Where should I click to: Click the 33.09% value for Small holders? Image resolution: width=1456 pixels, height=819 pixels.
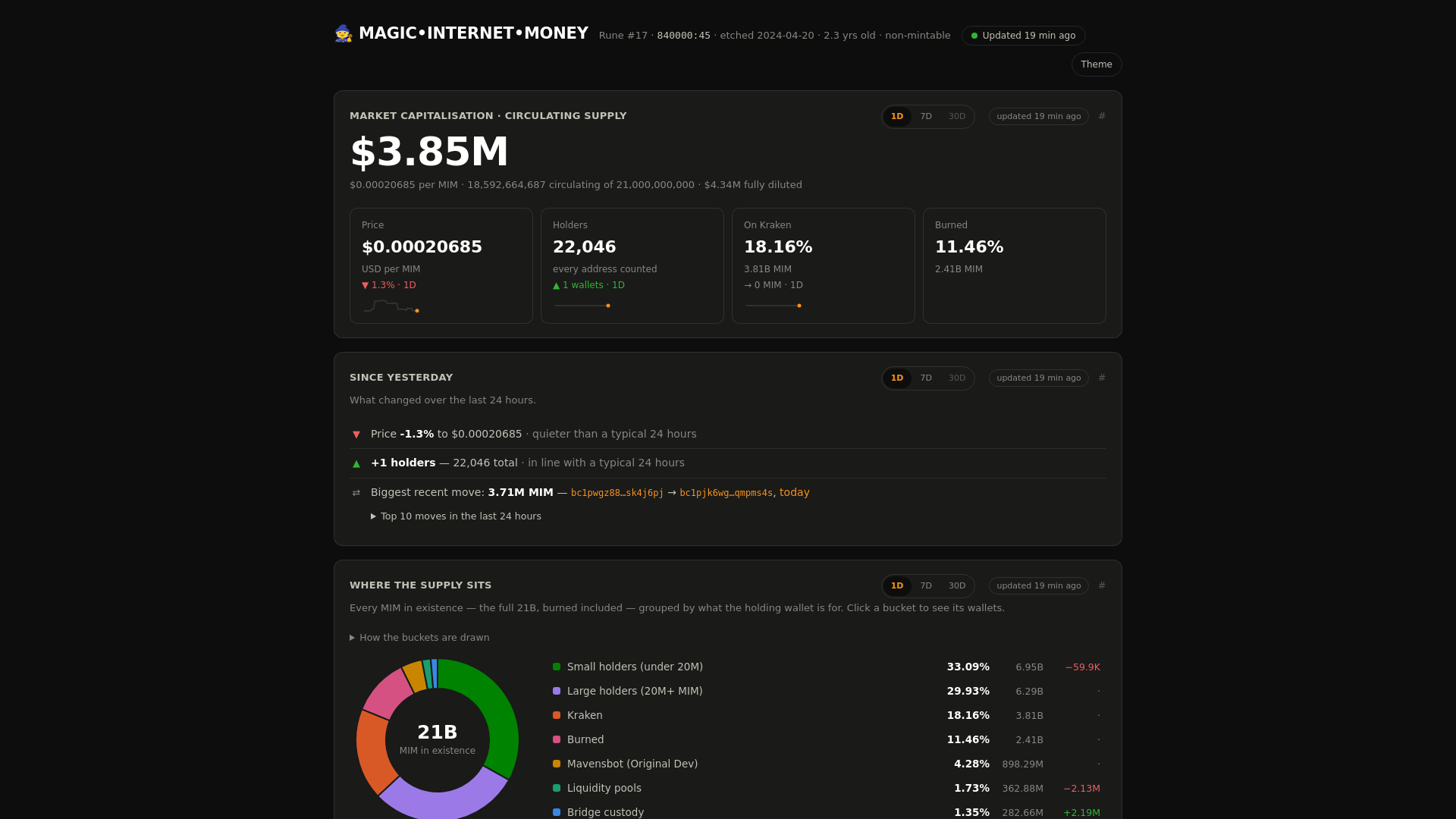[968, 667]
